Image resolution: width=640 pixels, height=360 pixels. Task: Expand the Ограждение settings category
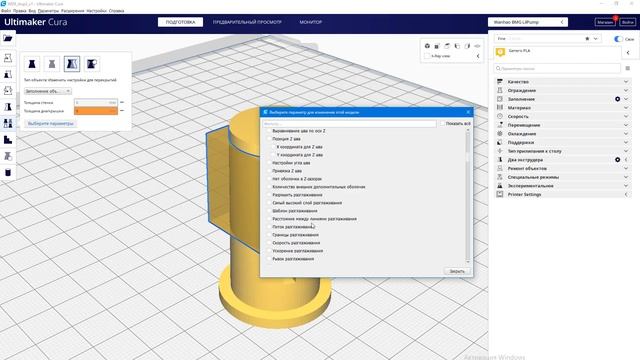pos(563,91)
